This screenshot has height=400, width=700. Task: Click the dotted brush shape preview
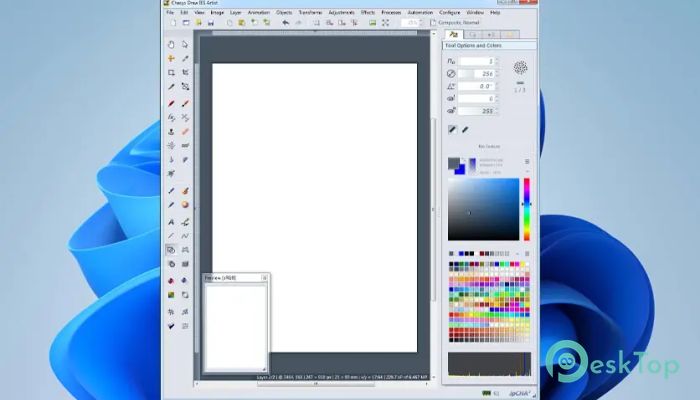[521, 67]
